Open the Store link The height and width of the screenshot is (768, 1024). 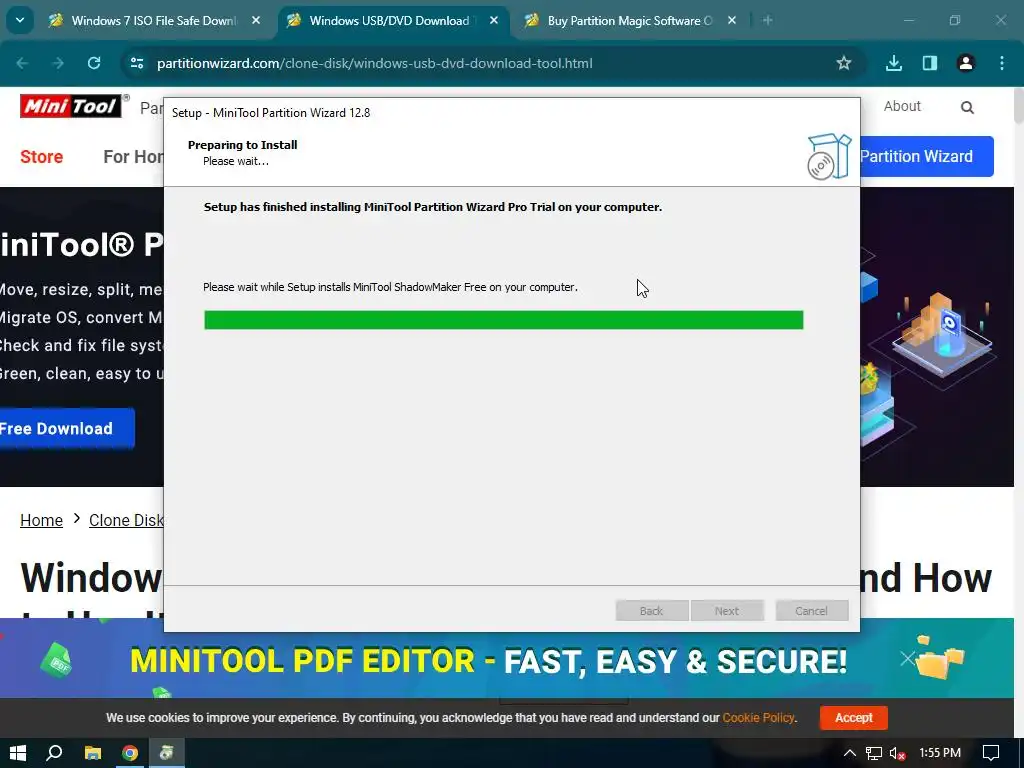pyautogui.click(x=41, y=157)
